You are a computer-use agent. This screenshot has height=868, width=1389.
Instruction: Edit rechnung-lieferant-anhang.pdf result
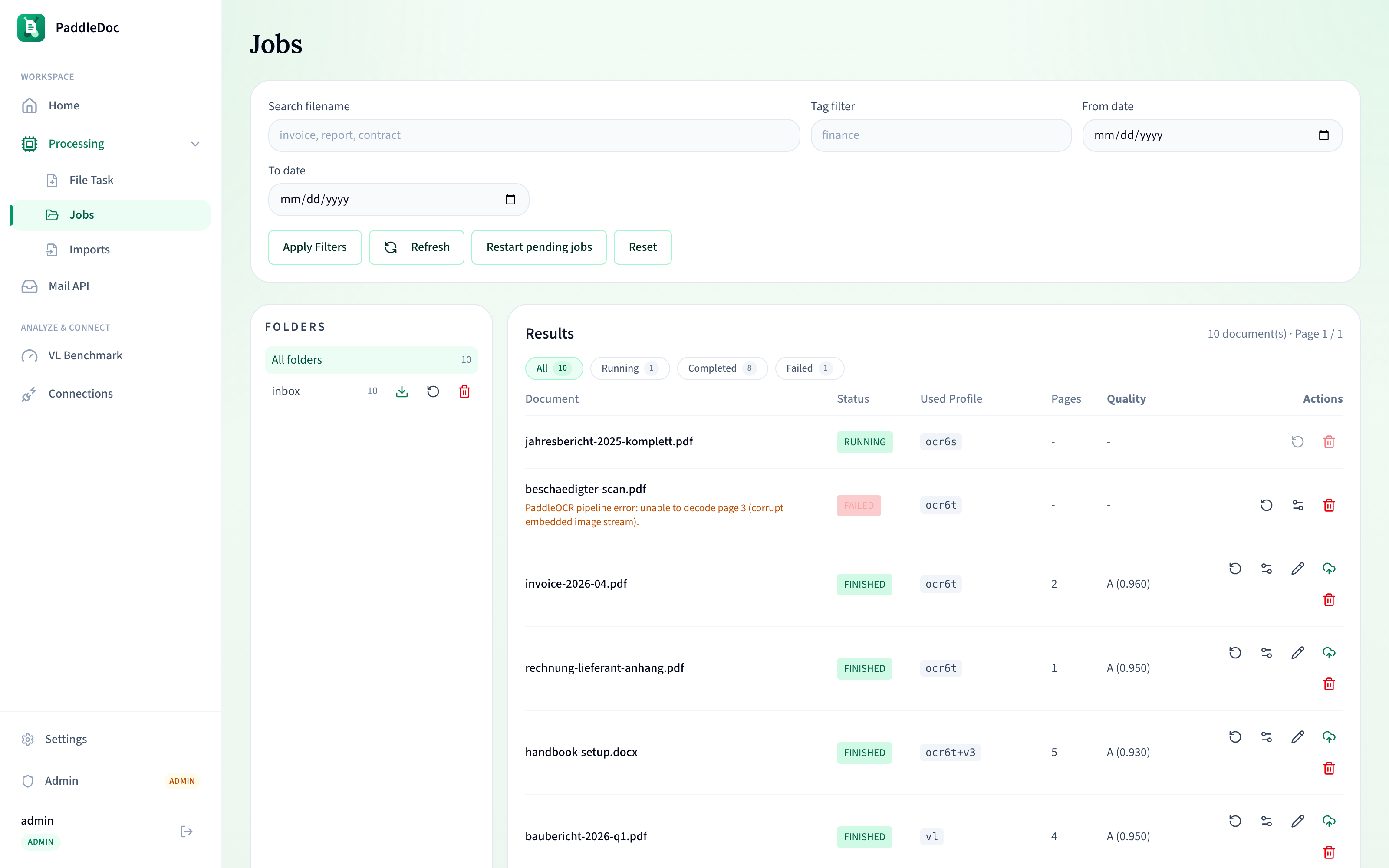[1298, 653]
